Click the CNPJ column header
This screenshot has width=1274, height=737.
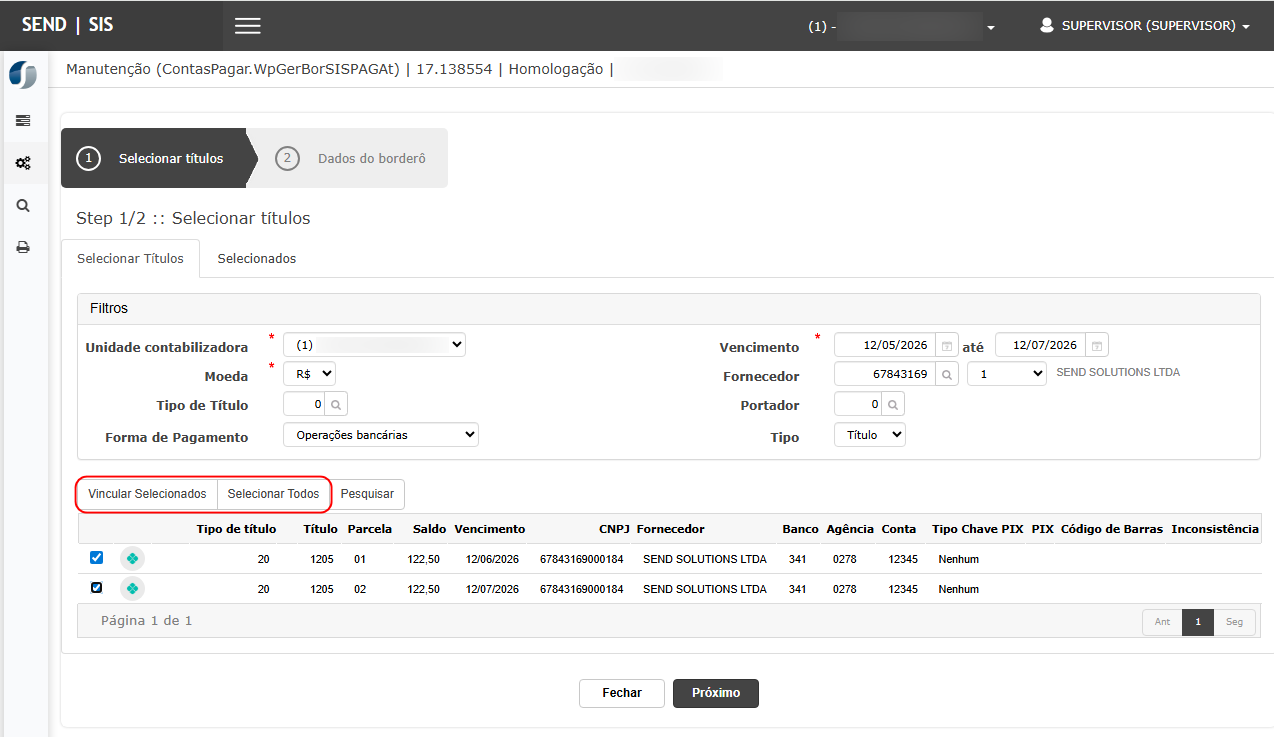point(614,529)
